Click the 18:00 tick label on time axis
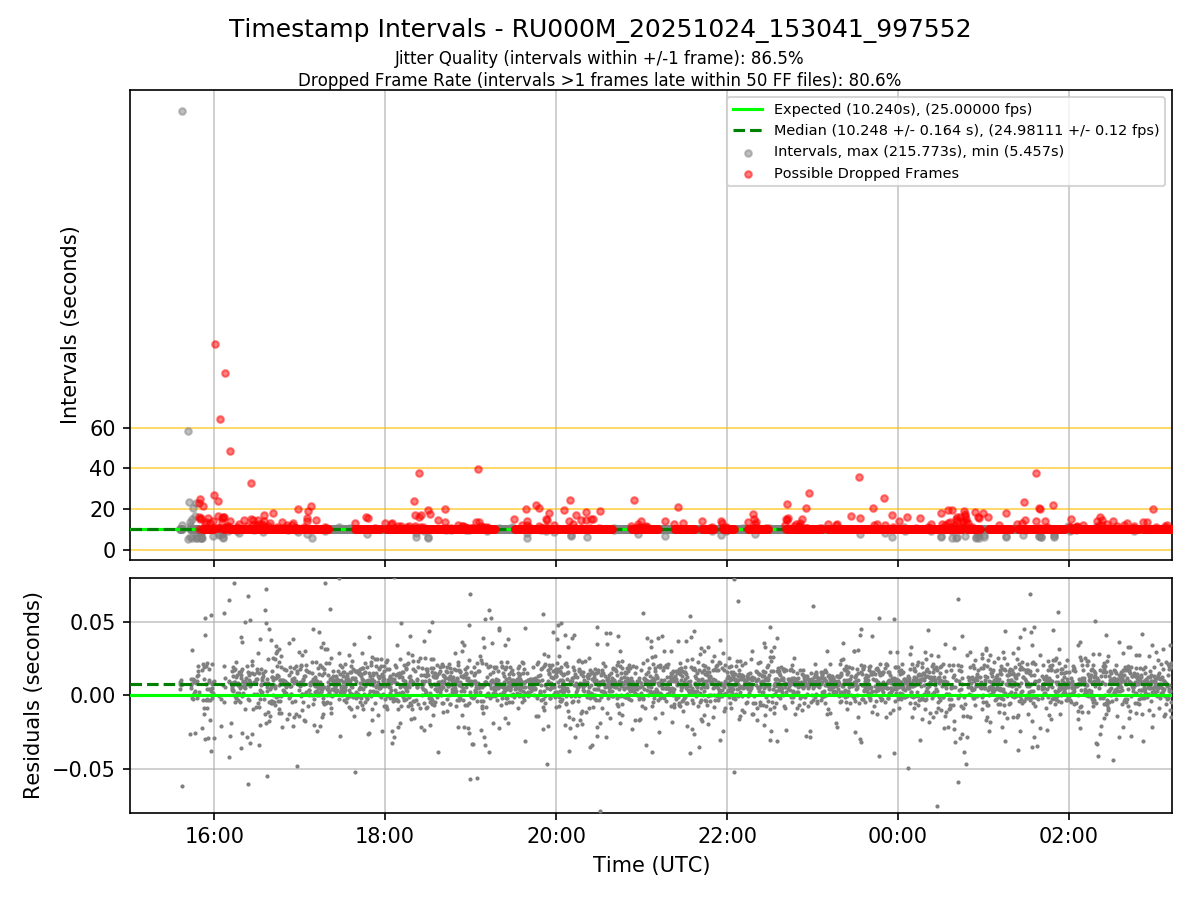The height and width of the screenshot is (900, 1200). [x=385, y=835]
